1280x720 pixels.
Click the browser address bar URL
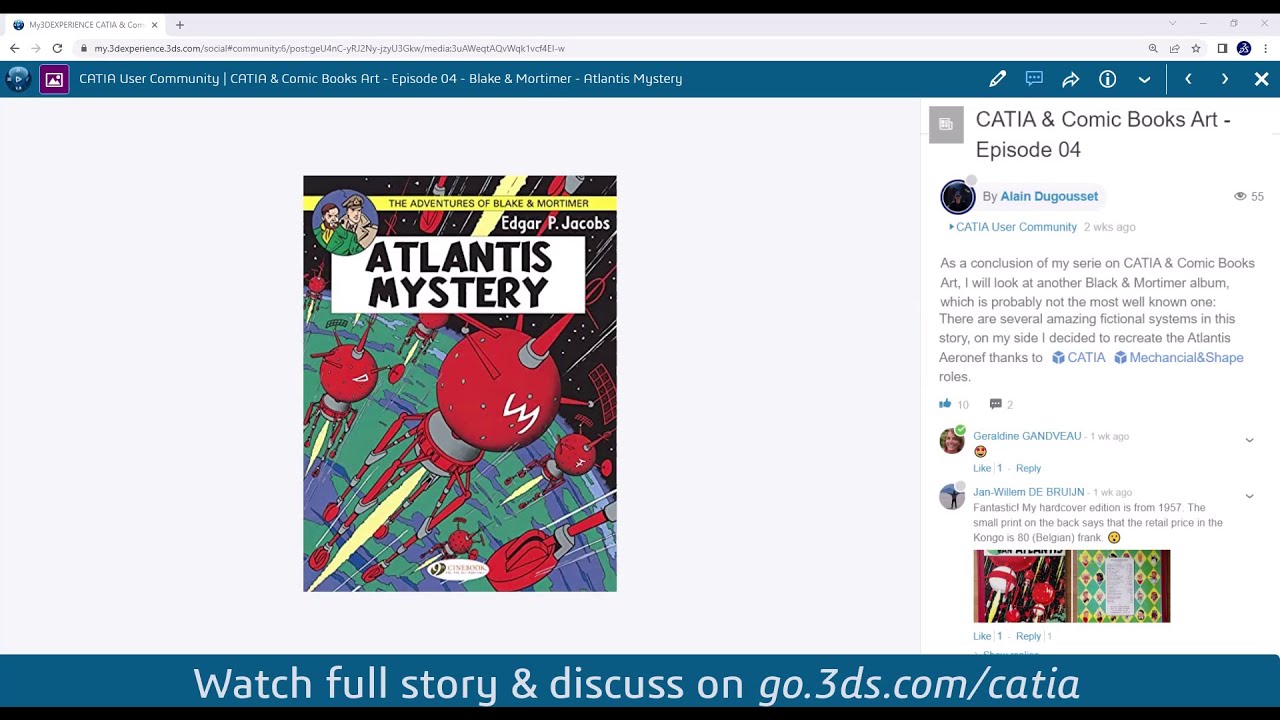tap(330, 48)
